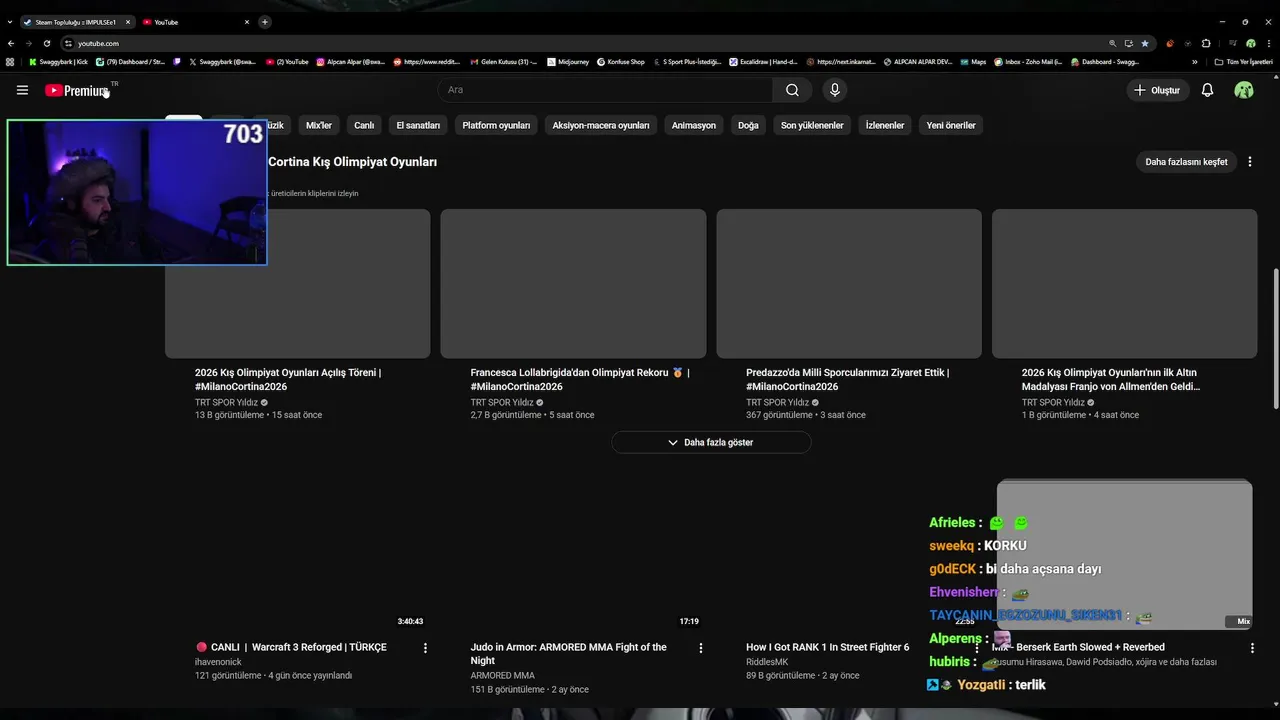Select the Platform oyunları filter chip
Screen dimensions: 1280x720
[496, 125]
